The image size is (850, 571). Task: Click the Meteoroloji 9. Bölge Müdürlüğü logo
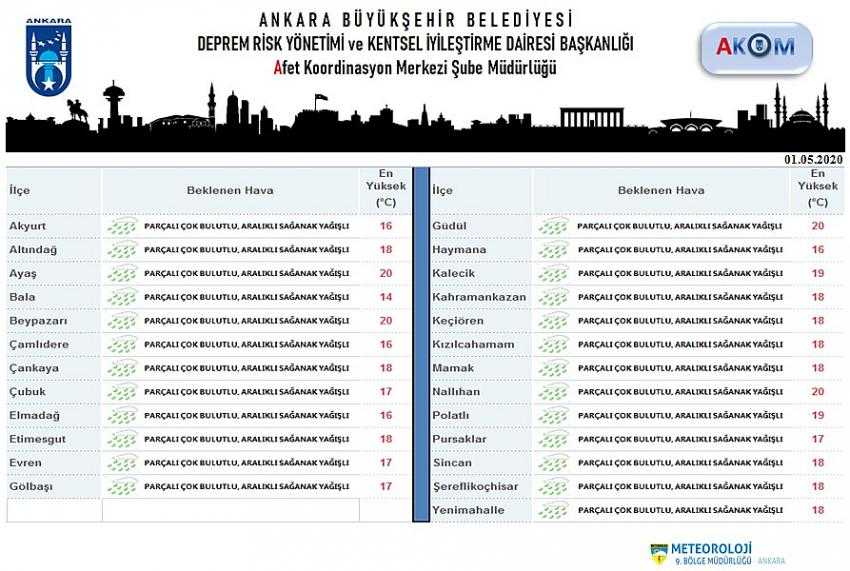[x=702, y=553]
